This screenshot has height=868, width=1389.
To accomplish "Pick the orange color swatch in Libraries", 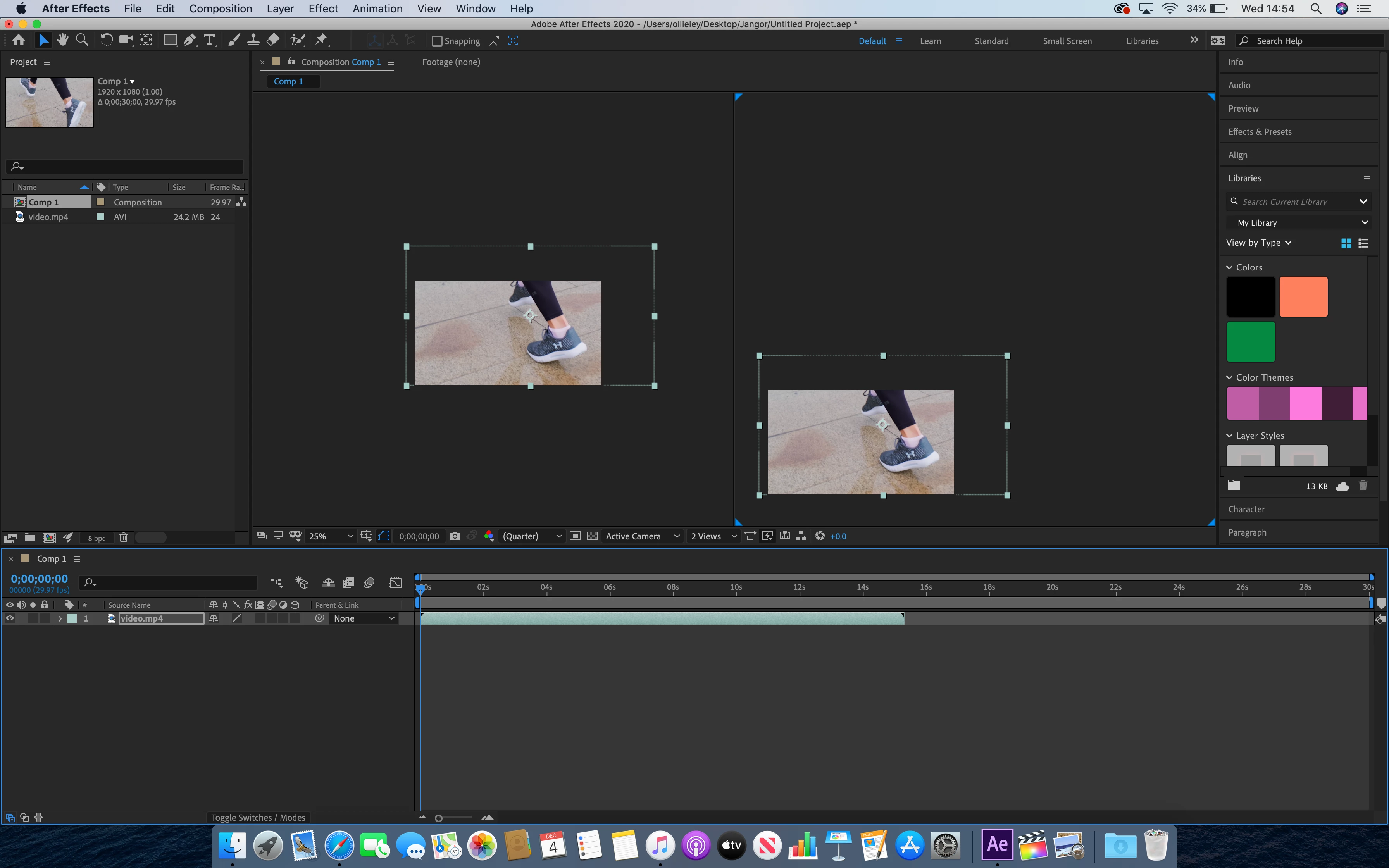I will pos(1303,297).
